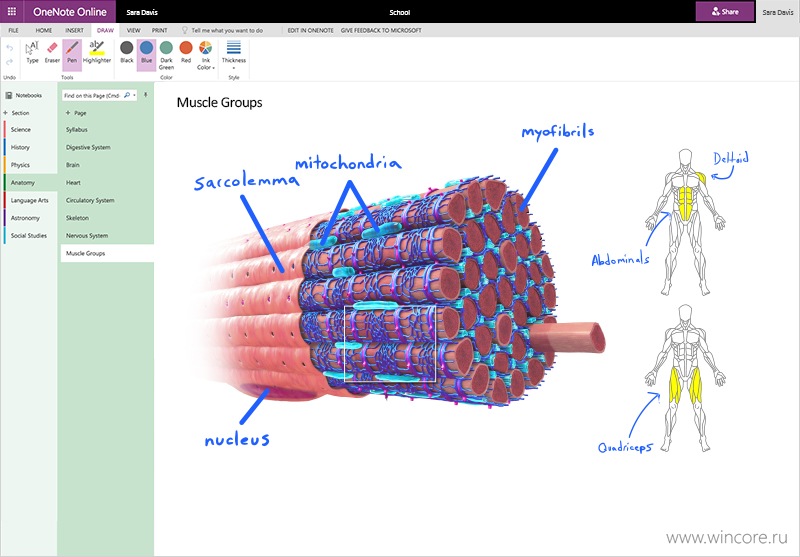
Task: Open the Sara Davis account menu
Action: tap(778, 12)
